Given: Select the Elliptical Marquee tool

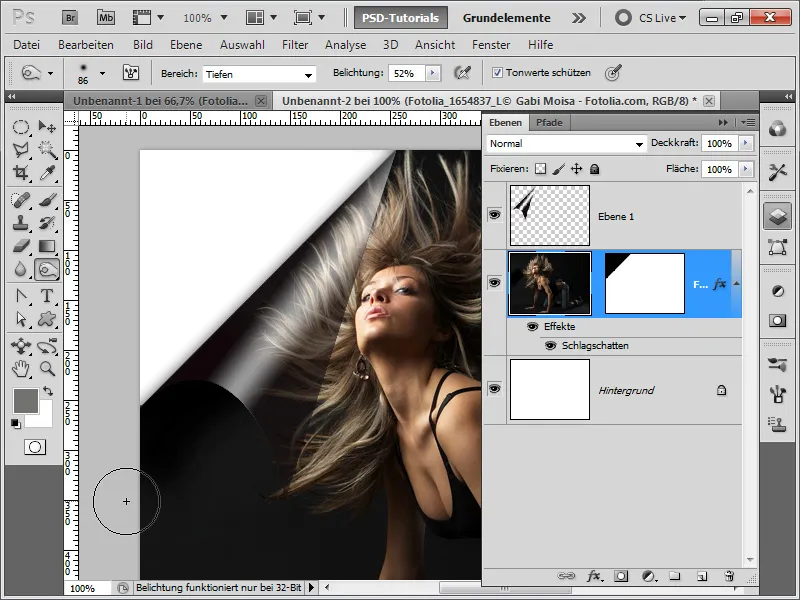Looking at the screenshot, I should click(x=21, y=127).
